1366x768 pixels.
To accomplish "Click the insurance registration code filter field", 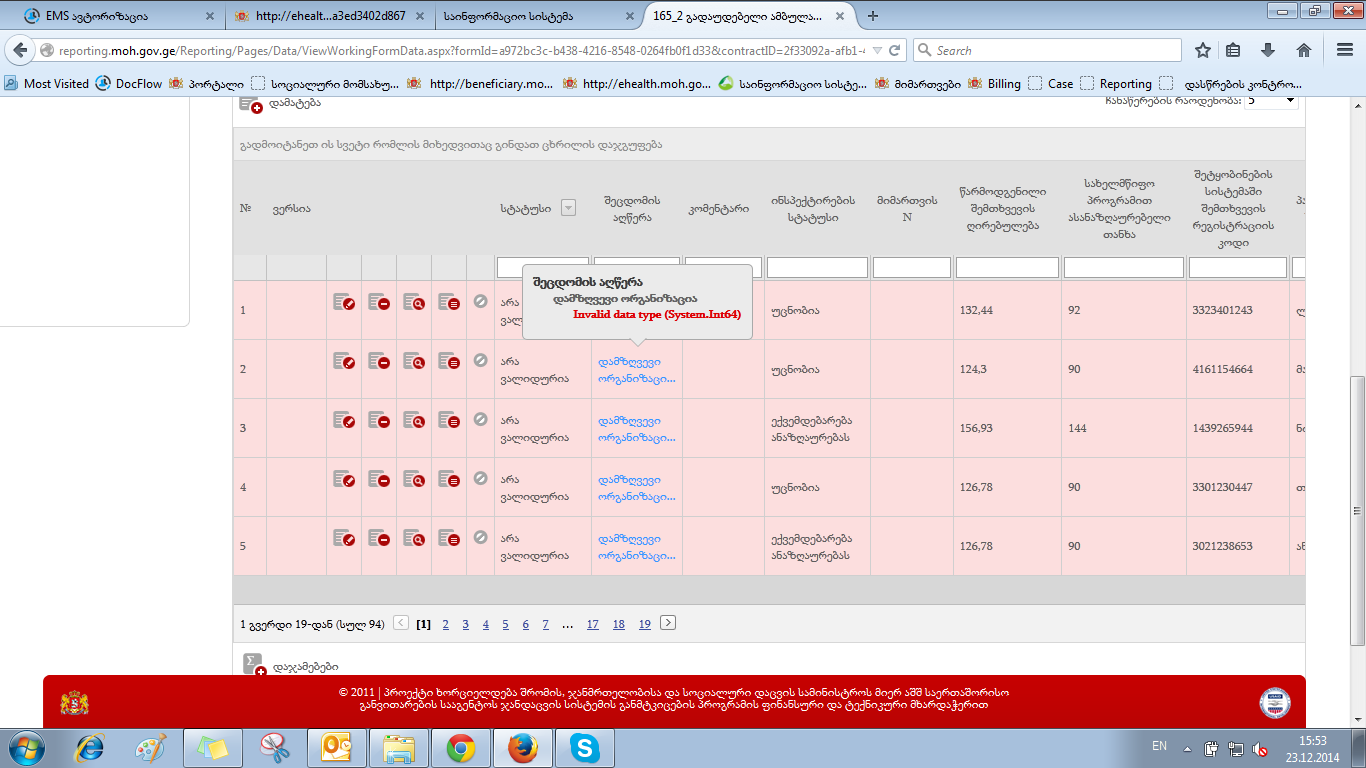I will pos(1237,267).
